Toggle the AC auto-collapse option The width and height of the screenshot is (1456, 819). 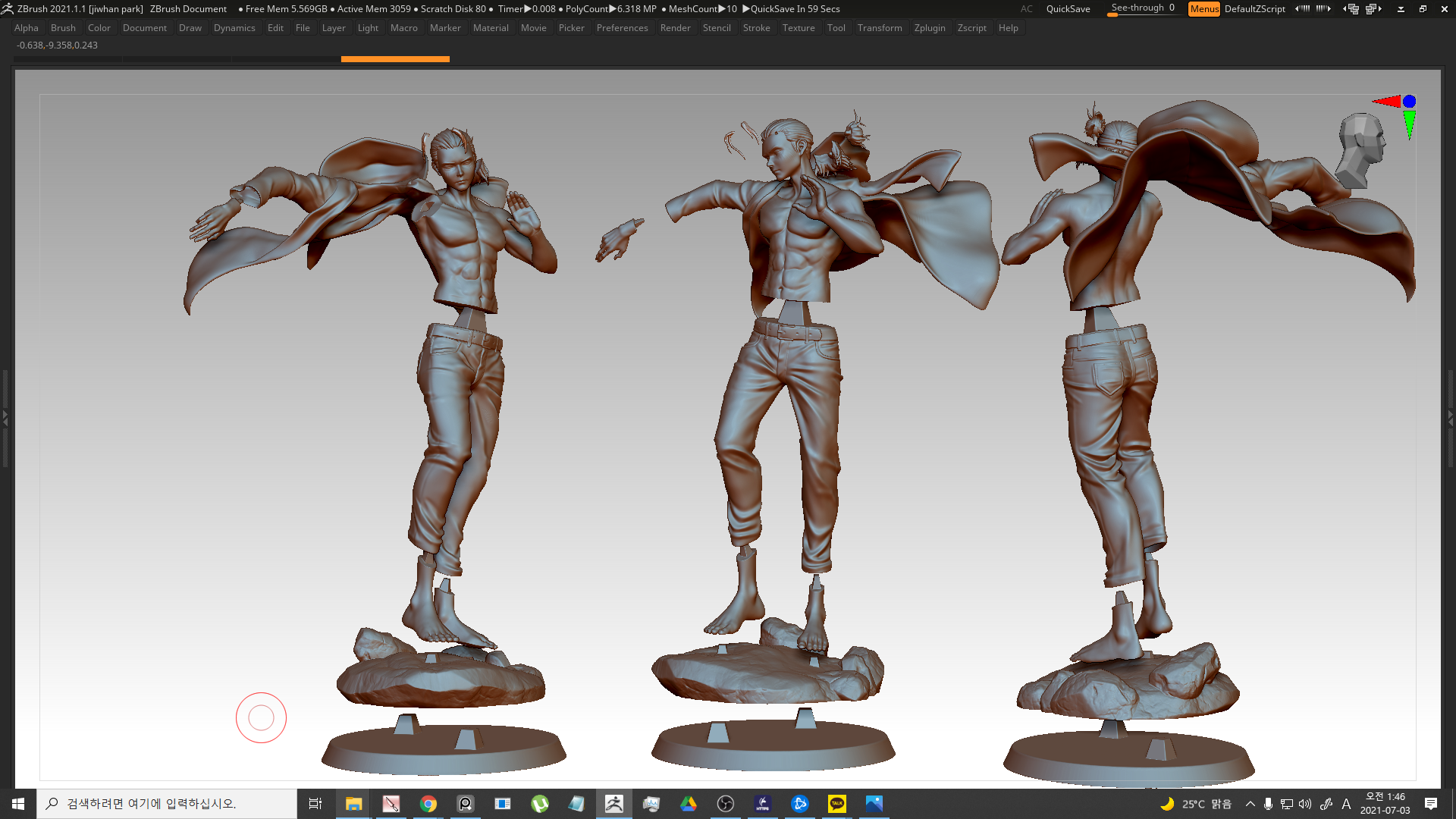click(x=1026, y=9)
